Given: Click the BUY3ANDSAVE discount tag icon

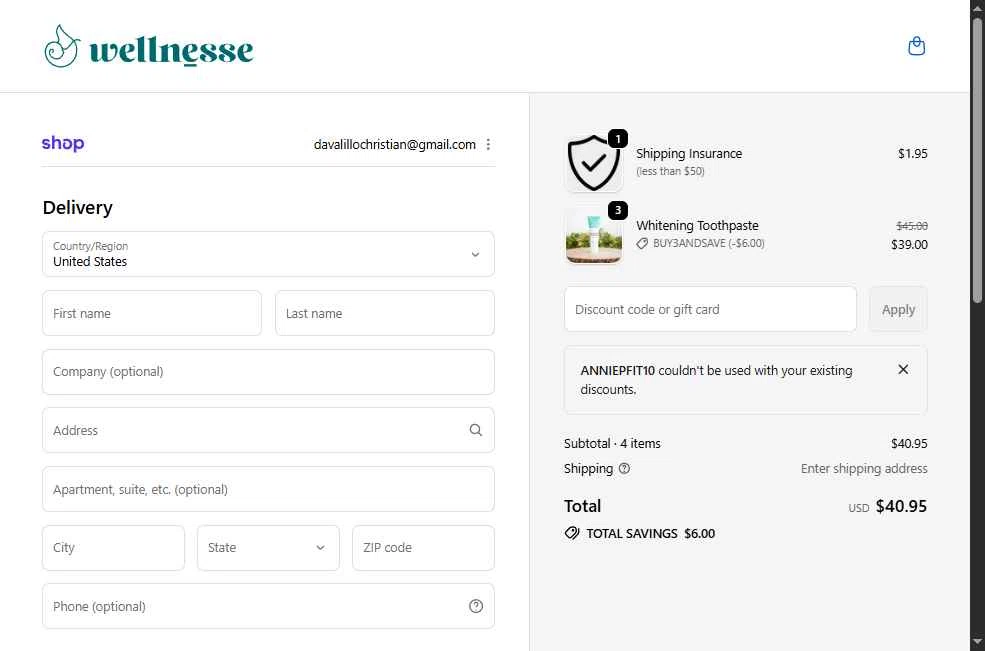Looking at the screenshot, I should (x=641, y=244).
